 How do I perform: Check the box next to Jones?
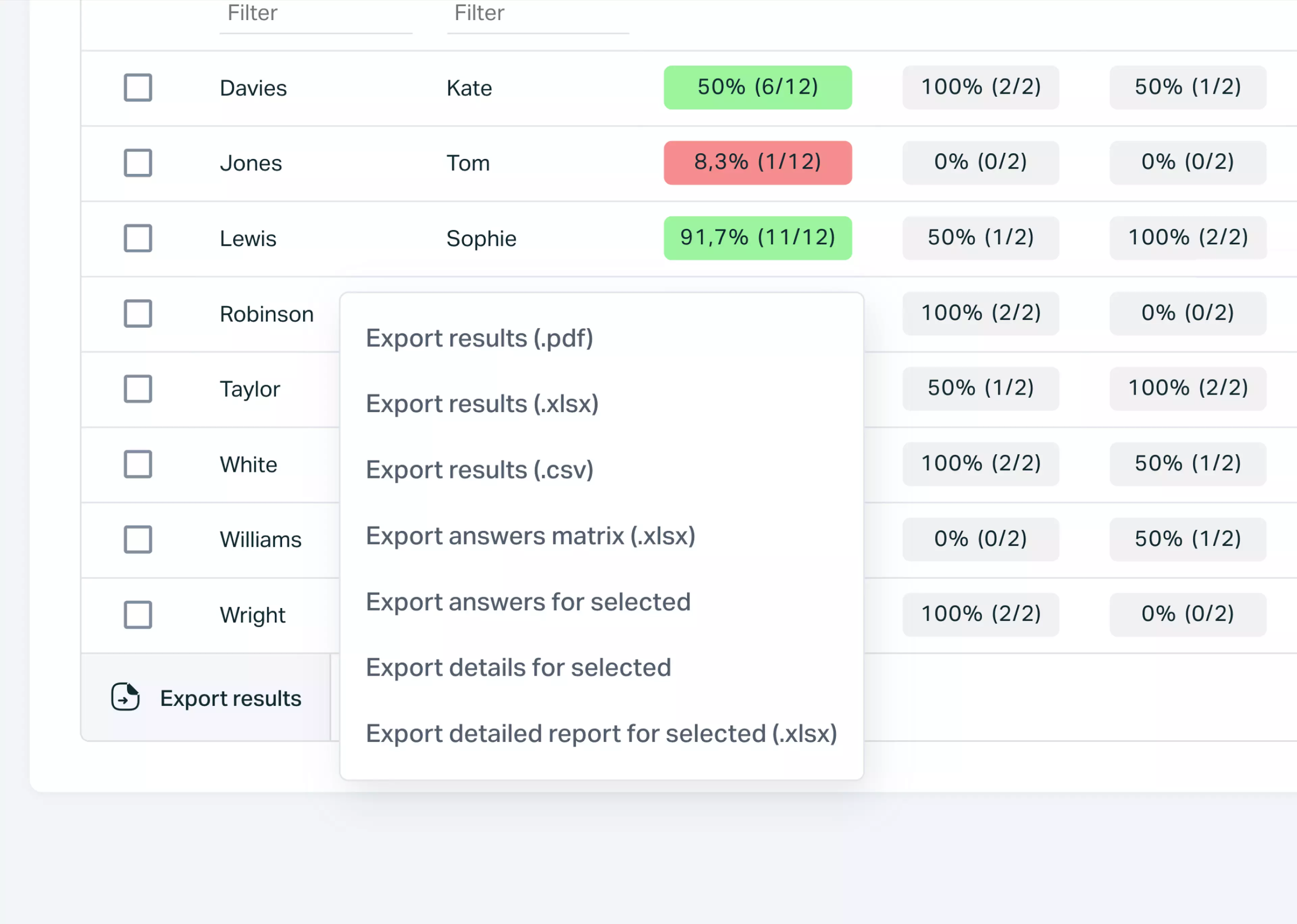[x=137, y=163]
